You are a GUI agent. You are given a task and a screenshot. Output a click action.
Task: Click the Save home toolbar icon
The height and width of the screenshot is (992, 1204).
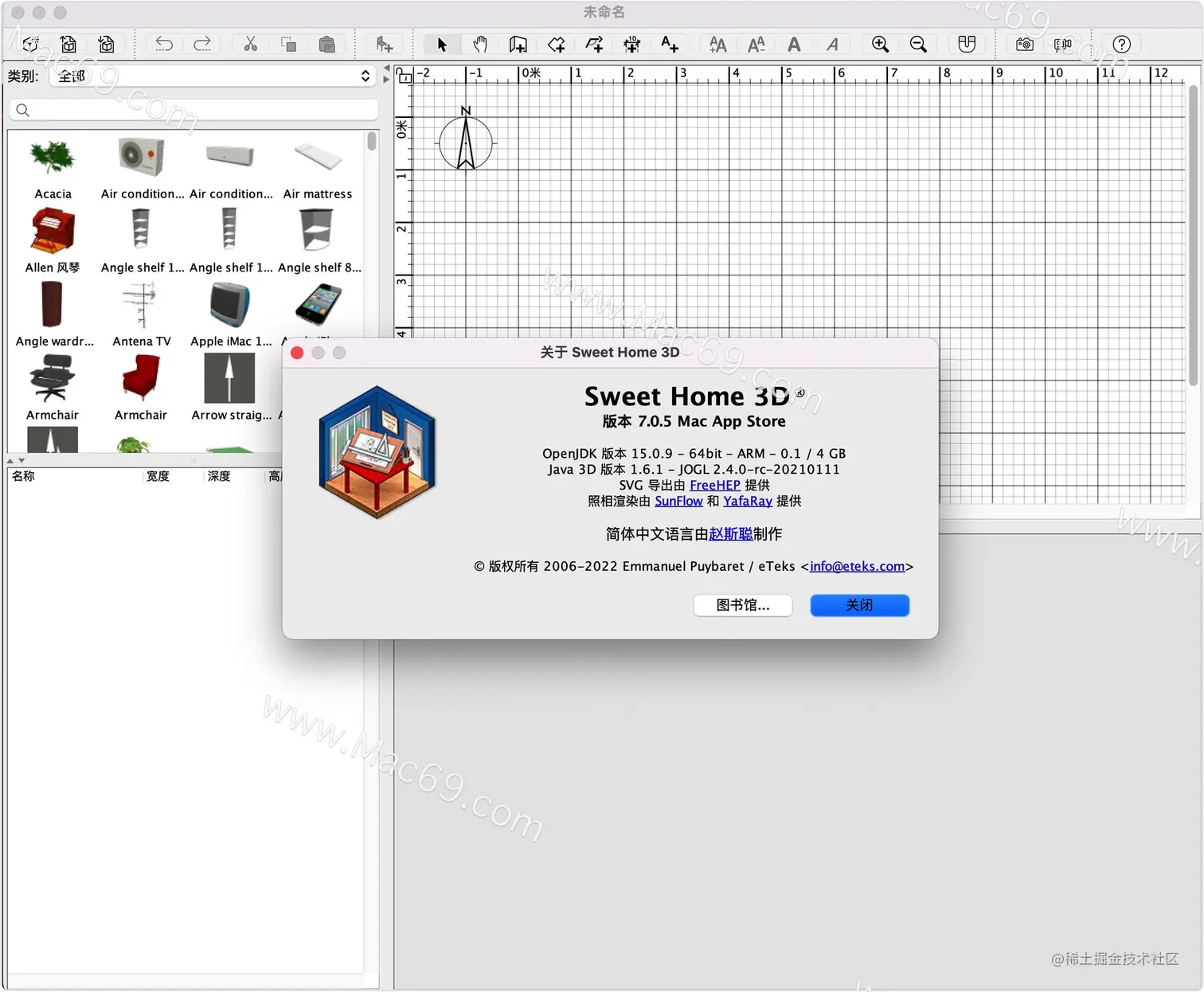point(106,45)
